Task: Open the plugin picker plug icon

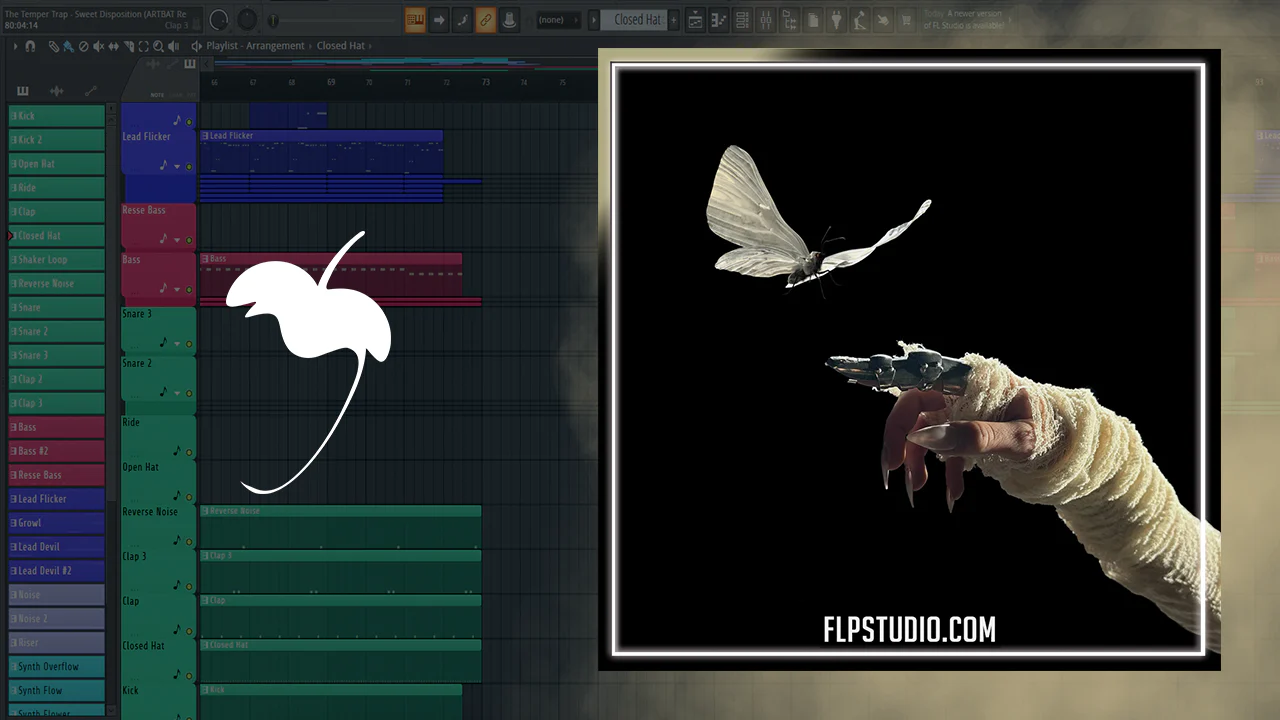Action: (x=837, y=20)
